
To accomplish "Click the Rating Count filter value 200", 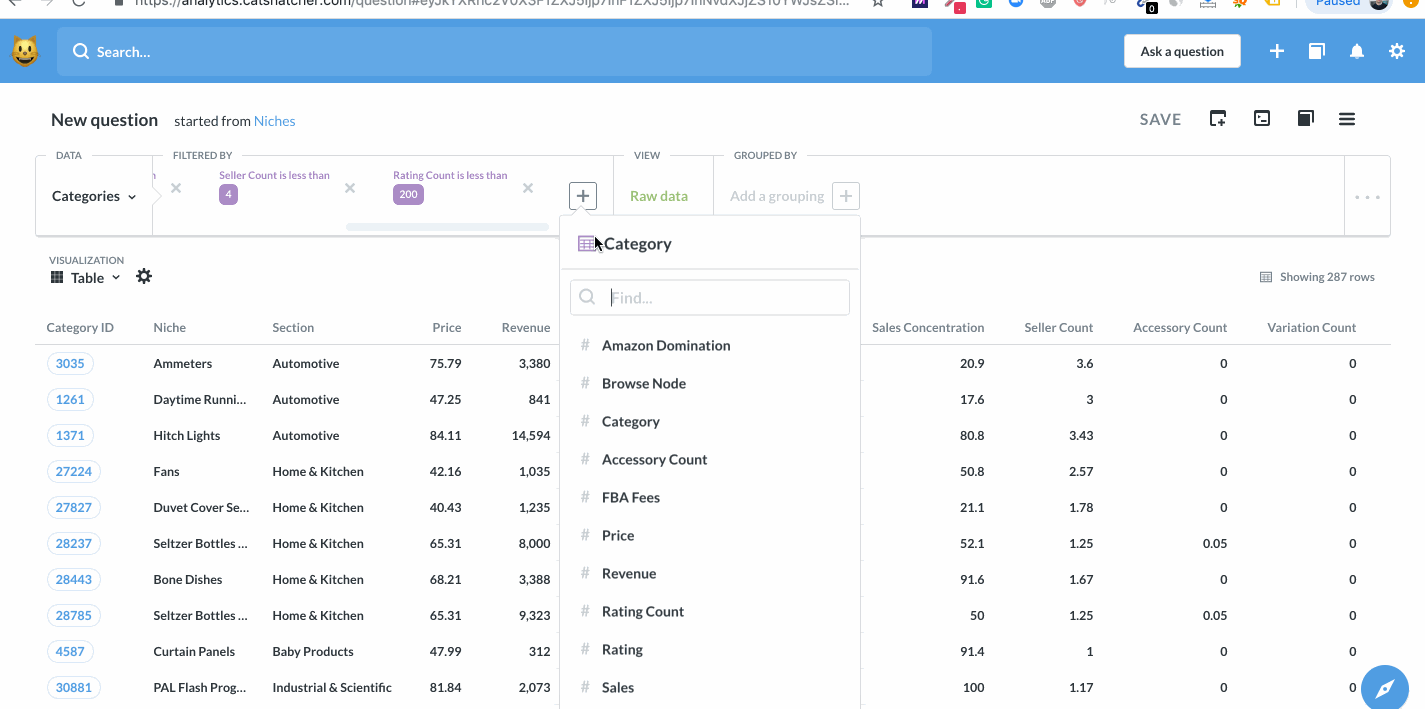I will pyautogui.click(x=408, y=195).
